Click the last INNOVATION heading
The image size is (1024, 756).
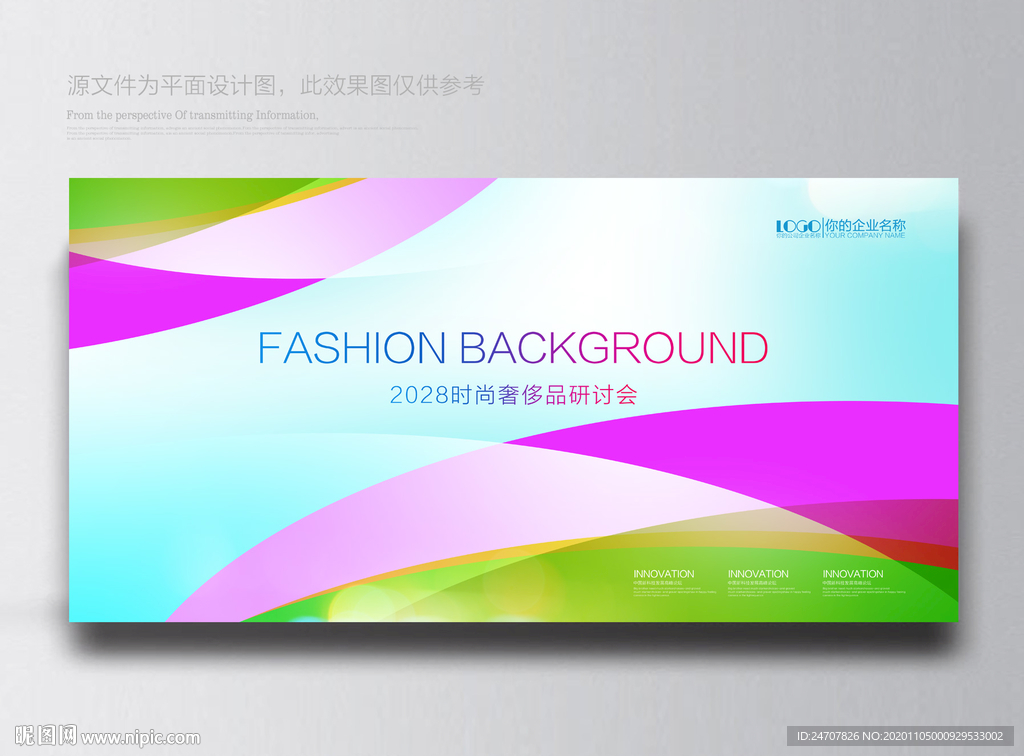pyautogui.click(x=853, y=574)
